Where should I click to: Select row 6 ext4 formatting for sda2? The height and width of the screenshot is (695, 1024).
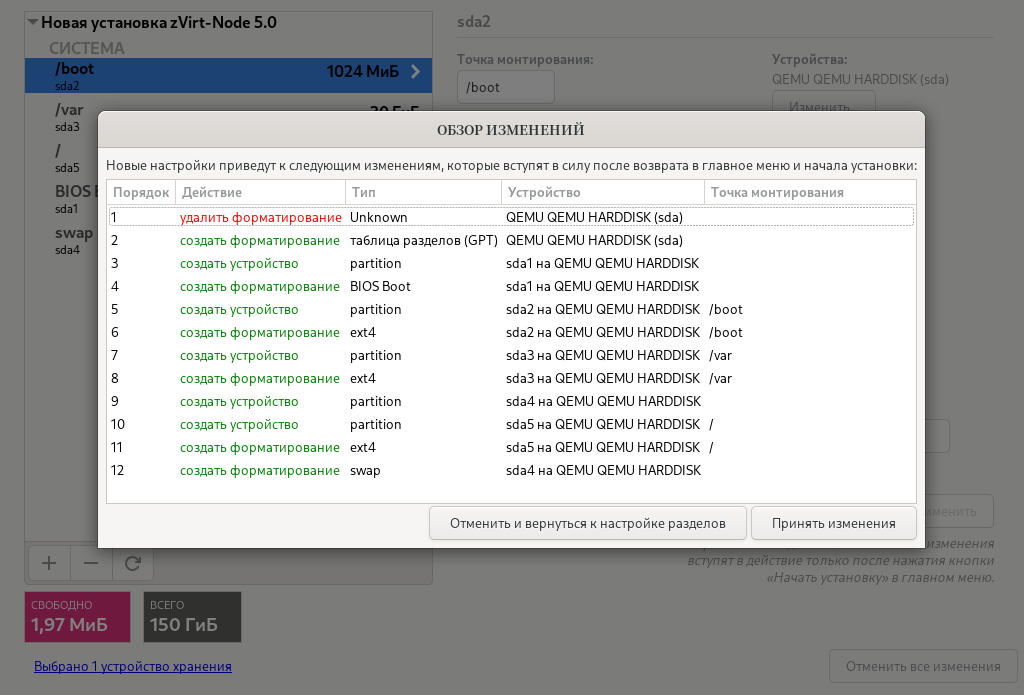coord(511,332)
